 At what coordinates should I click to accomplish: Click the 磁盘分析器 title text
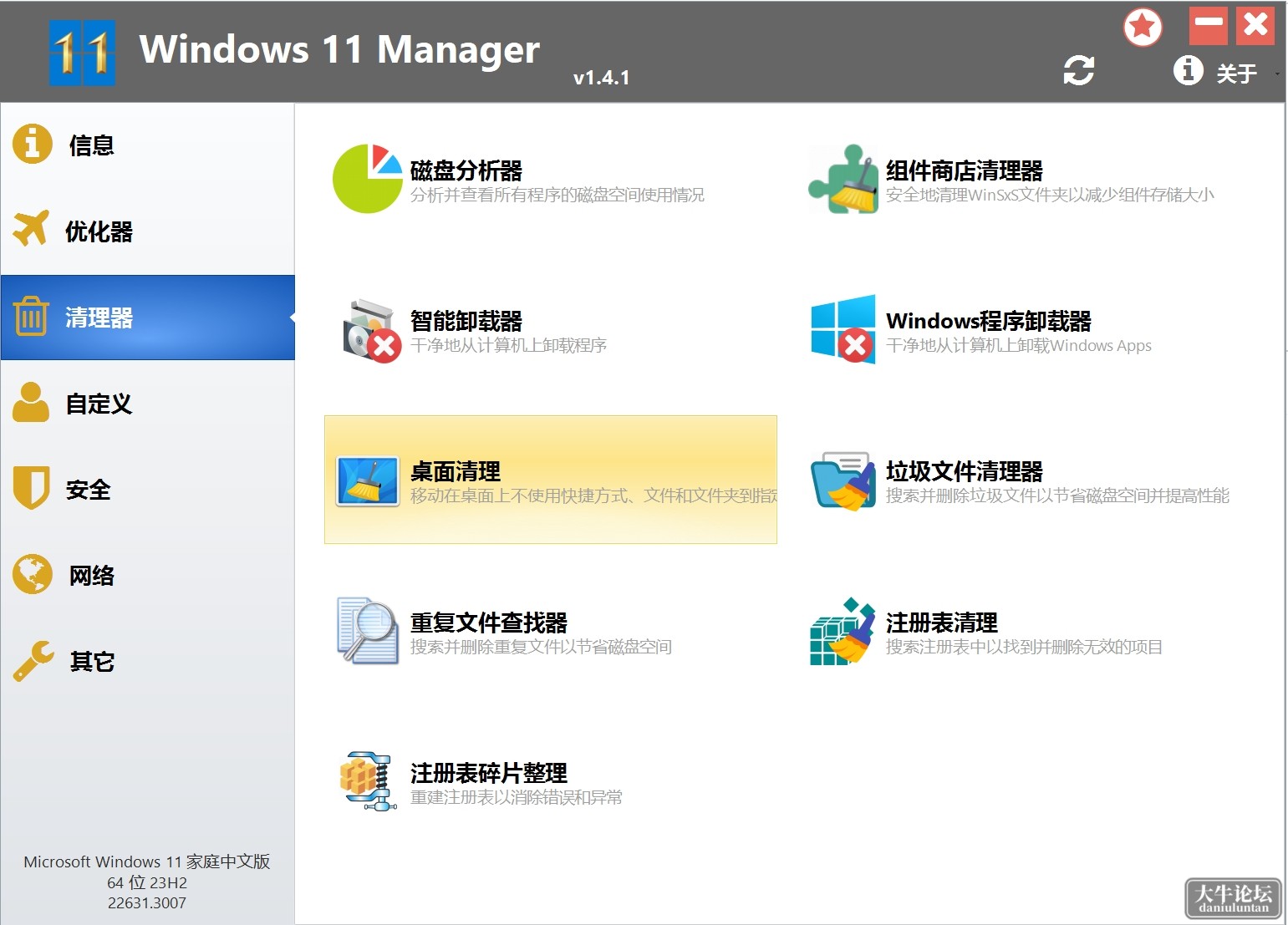coord(466,170)
